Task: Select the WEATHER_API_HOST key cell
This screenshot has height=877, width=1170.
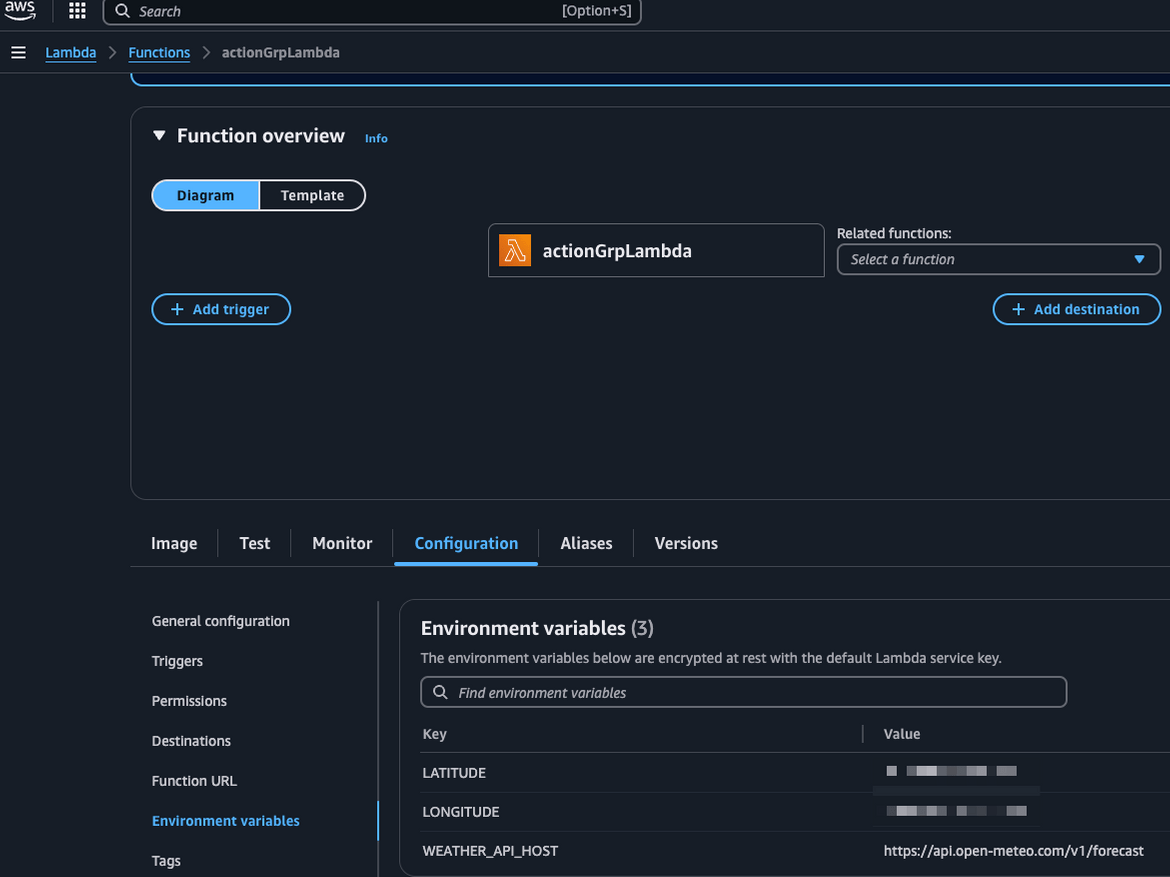Action: click(490, 851)
